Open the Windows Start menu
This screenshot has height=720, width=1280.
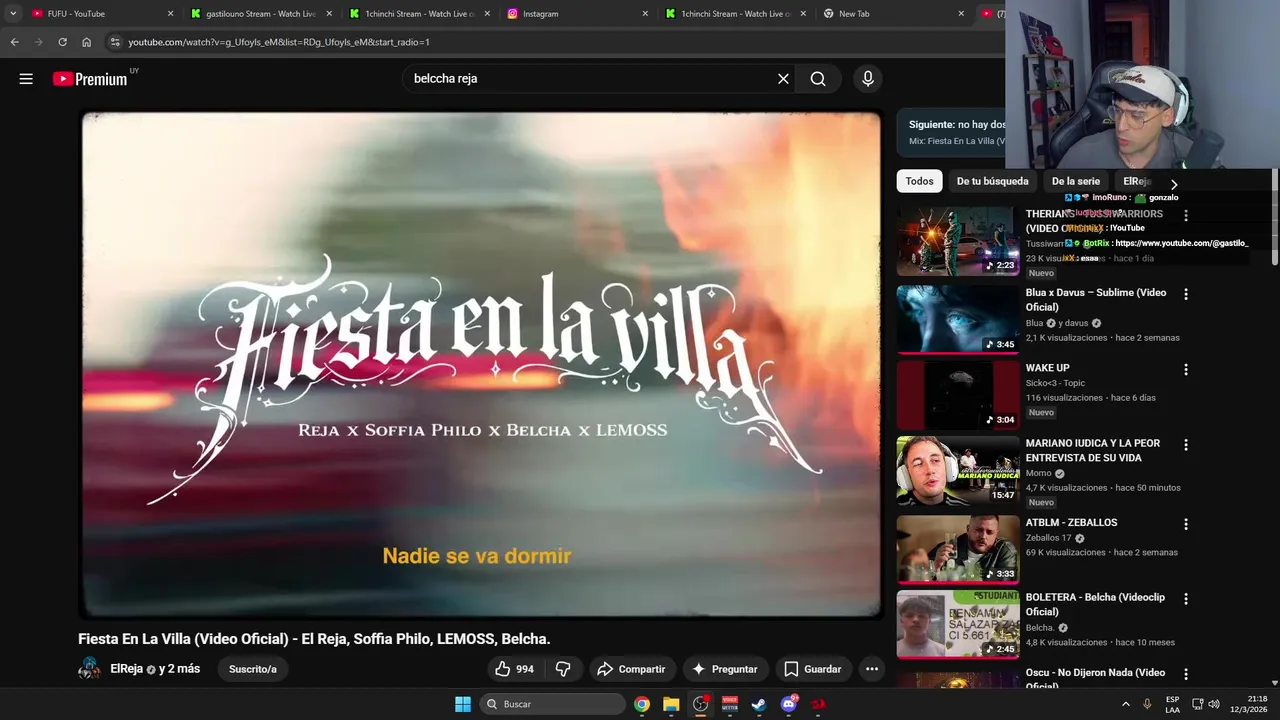coord(463,704)
